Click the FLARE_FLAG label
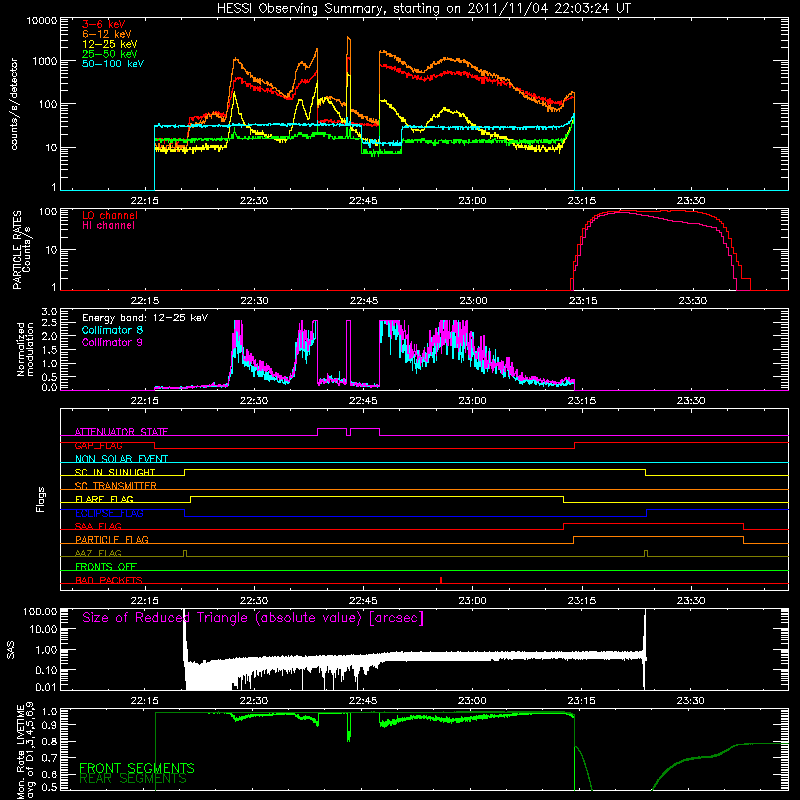Viewport: 800px width, 800px height. 104,499
